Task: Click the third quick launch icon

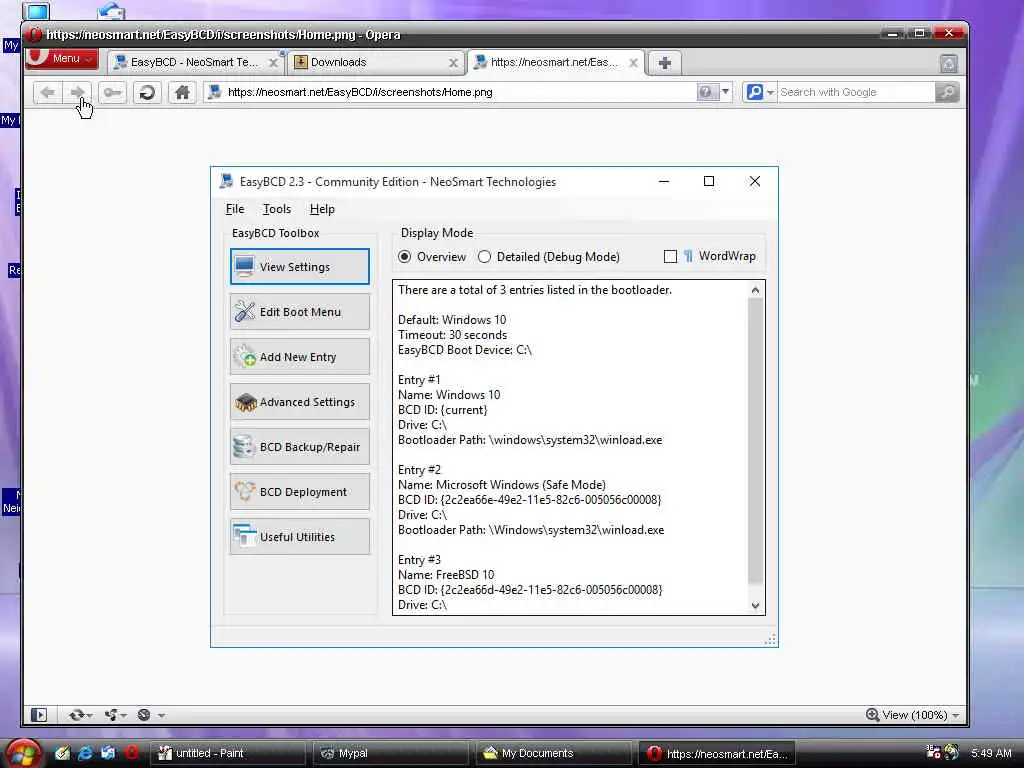Action: [x=108, y=753]
